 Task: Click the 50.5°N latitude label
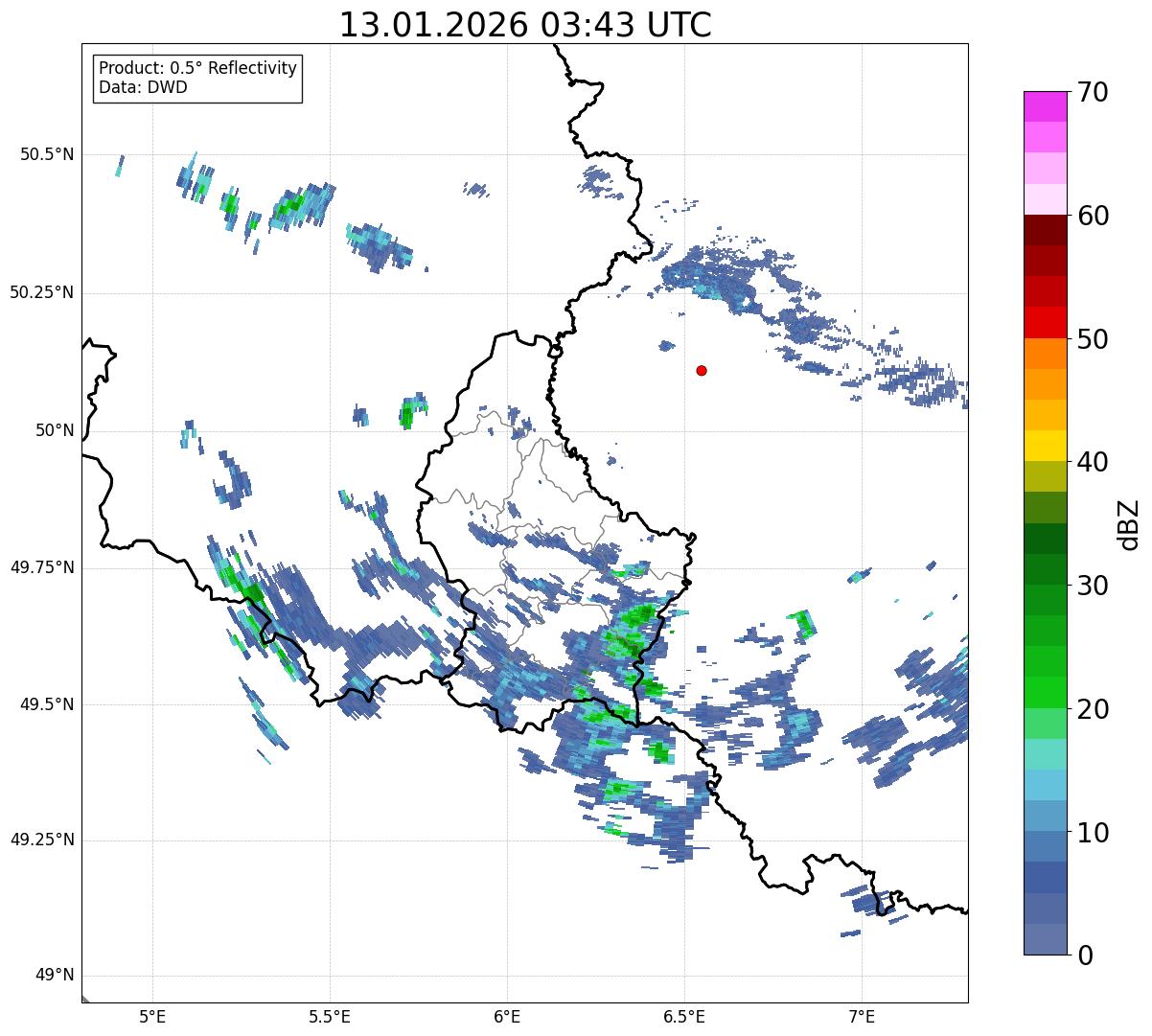point(46,154)
